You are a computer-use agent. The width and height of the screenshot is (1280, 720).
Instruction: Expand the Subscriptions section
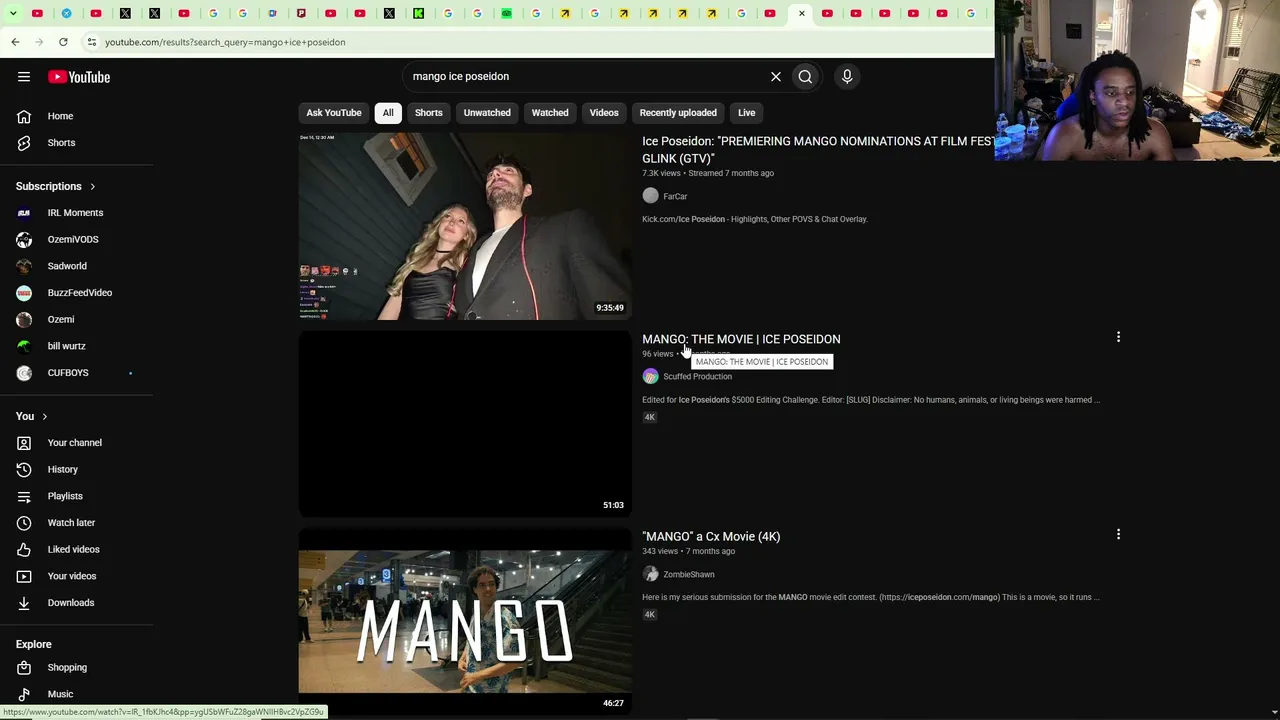pos(56,186)
